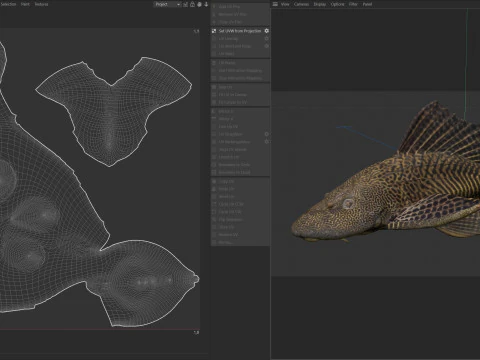Open the viewport Display menu
480x360 pixels.
coord(320,4)
